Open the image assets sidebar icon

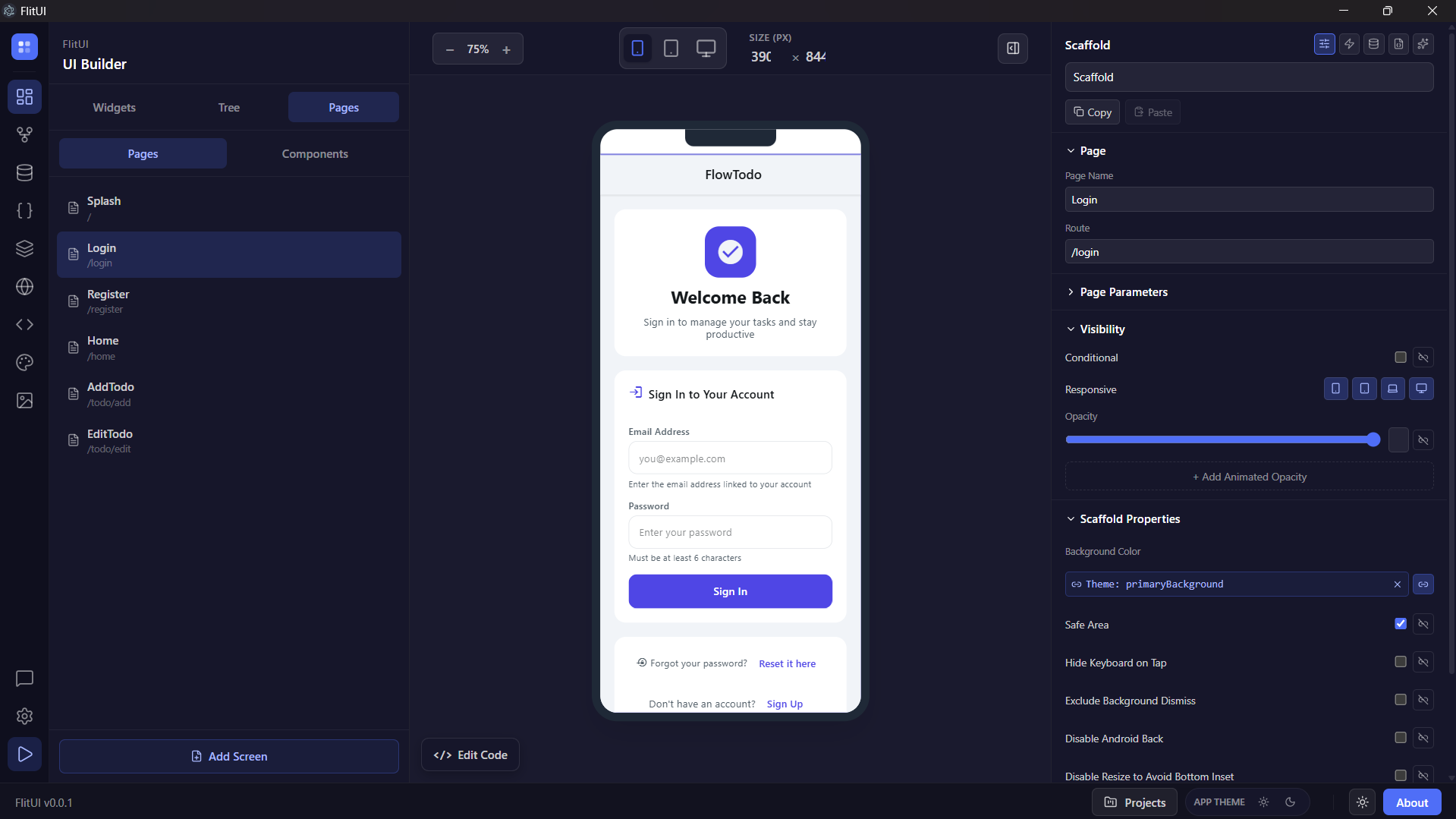24,400
